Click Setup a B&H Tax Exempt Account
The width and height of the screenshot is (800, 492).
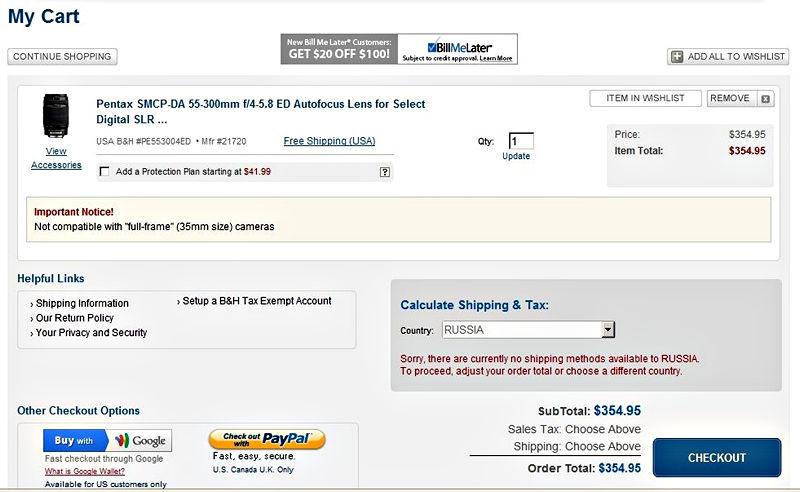click(257, 300)
